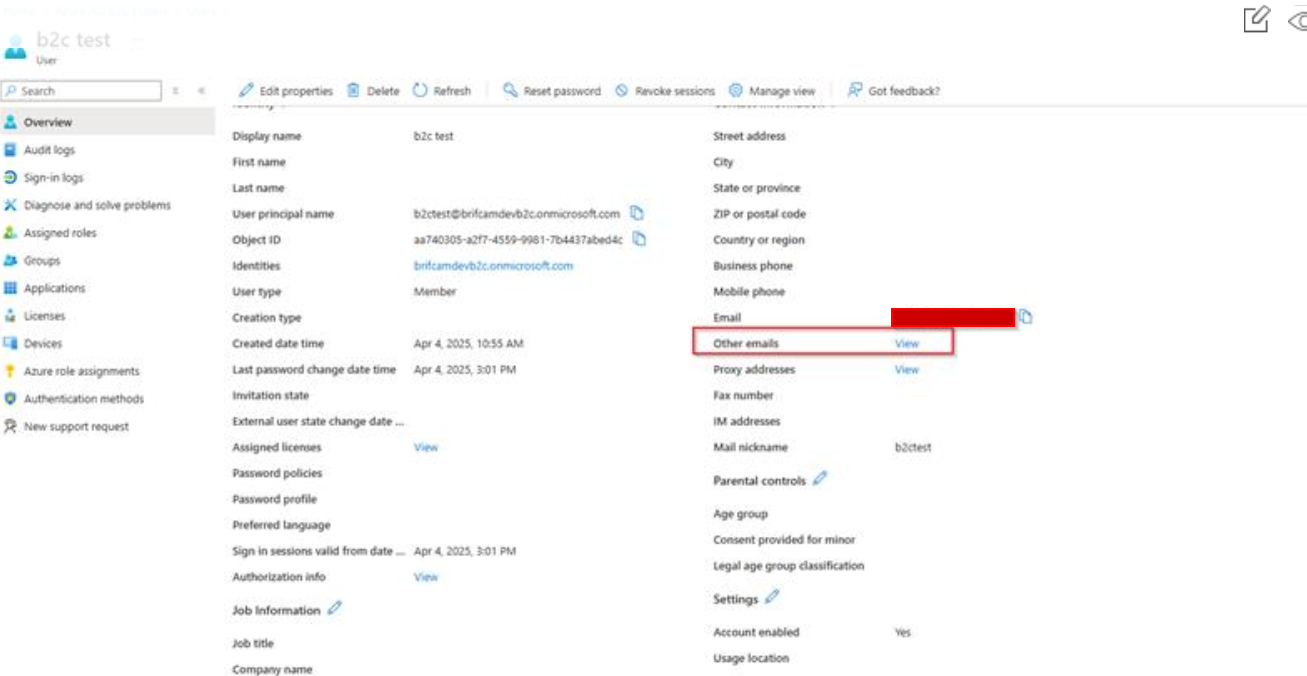The width and height of the screenshot is (1307, 676).
Task: Open Reset password action
Action: (x=552, y=91)
